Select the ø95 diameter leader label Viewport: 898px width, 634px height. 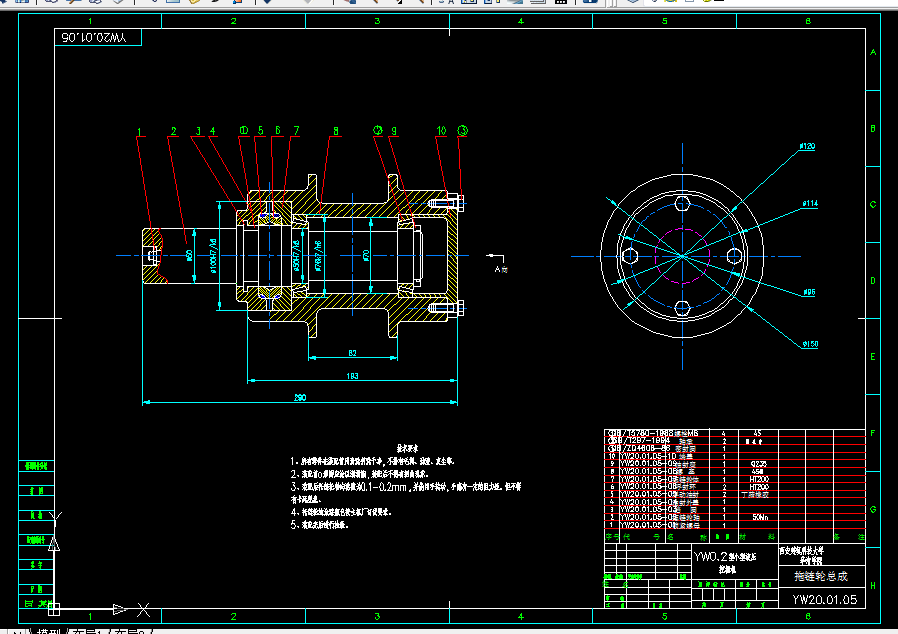click(x=809, y=292)
